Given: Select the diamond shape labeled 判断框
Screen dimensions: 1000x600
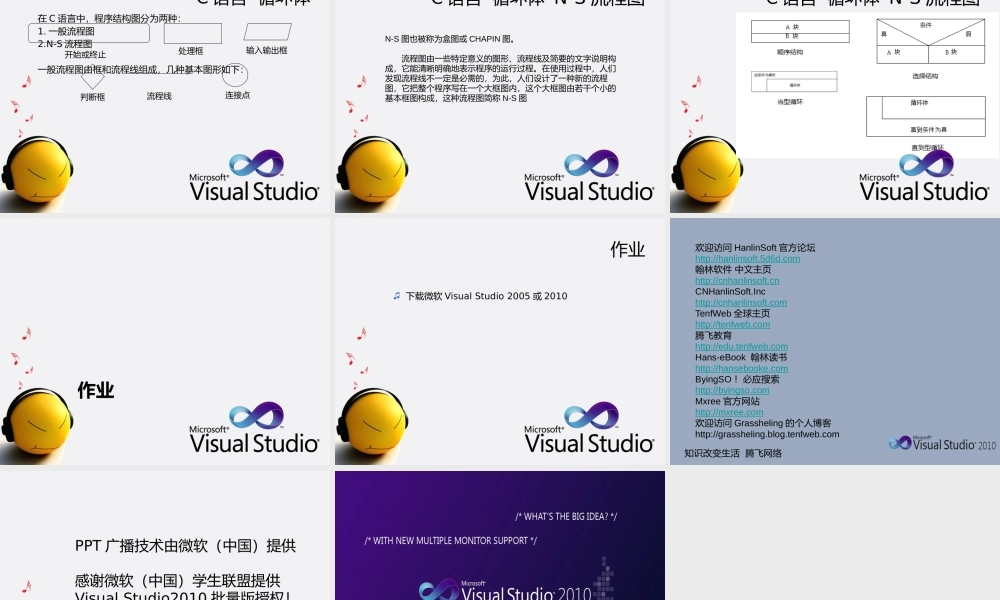Looking at the screenshot, I should pos(92,78).
